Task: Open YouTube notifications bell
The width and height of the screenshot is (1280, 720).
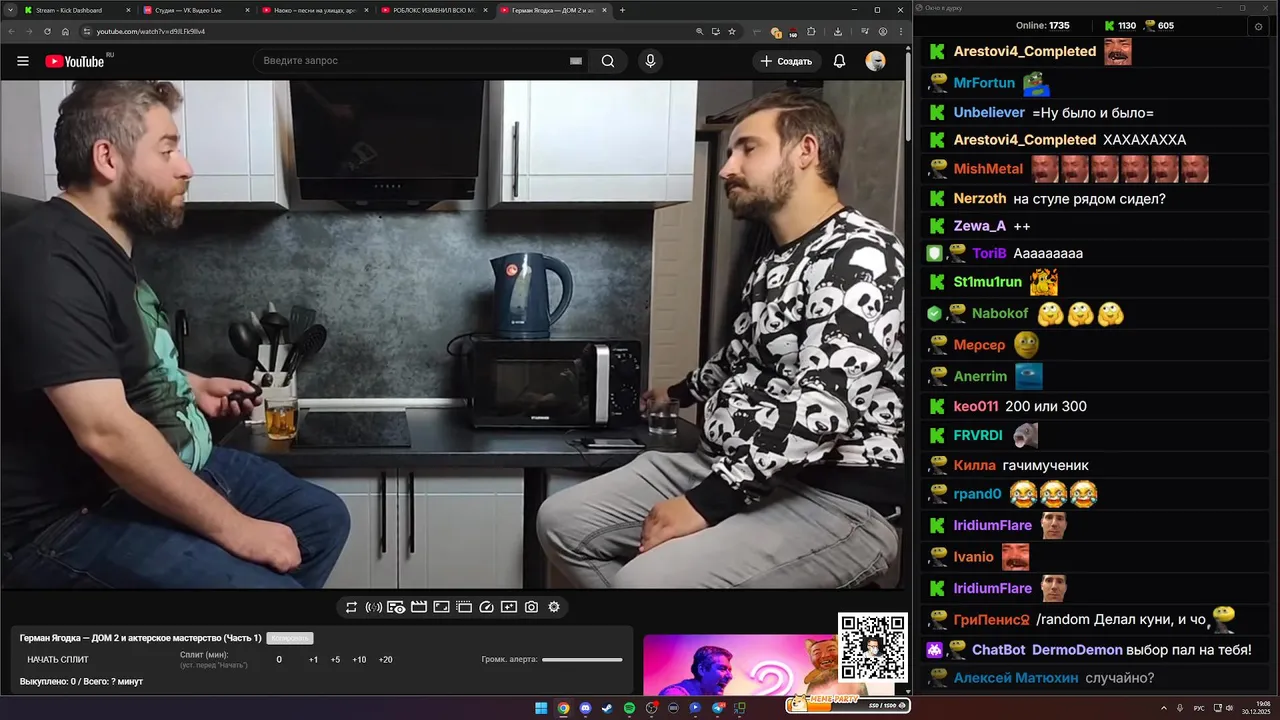Action: click(839, 61)
